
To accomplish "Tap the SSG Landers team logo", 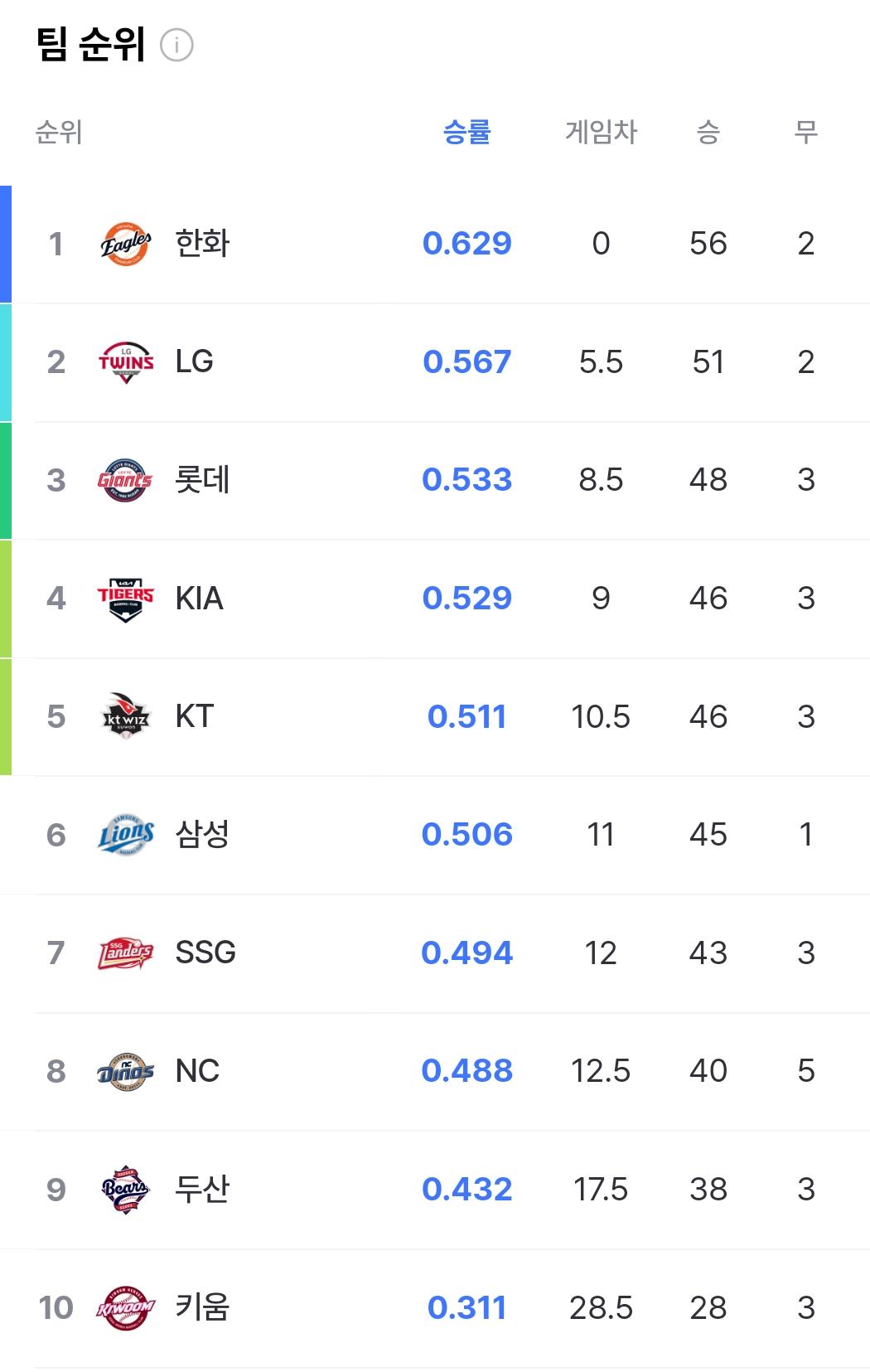I will pyautogui.click(x=126, y=953).
